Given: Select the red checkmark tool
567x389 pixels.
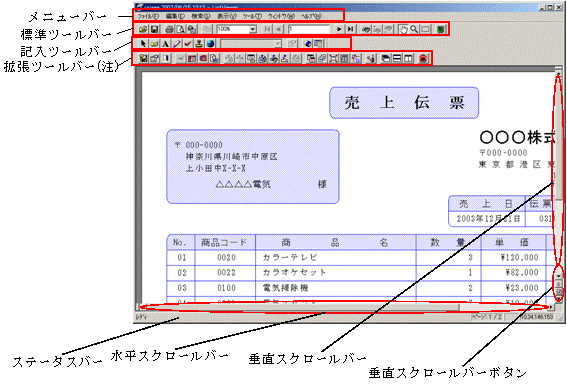Looking at the screenshot, I should pos(188,44).
